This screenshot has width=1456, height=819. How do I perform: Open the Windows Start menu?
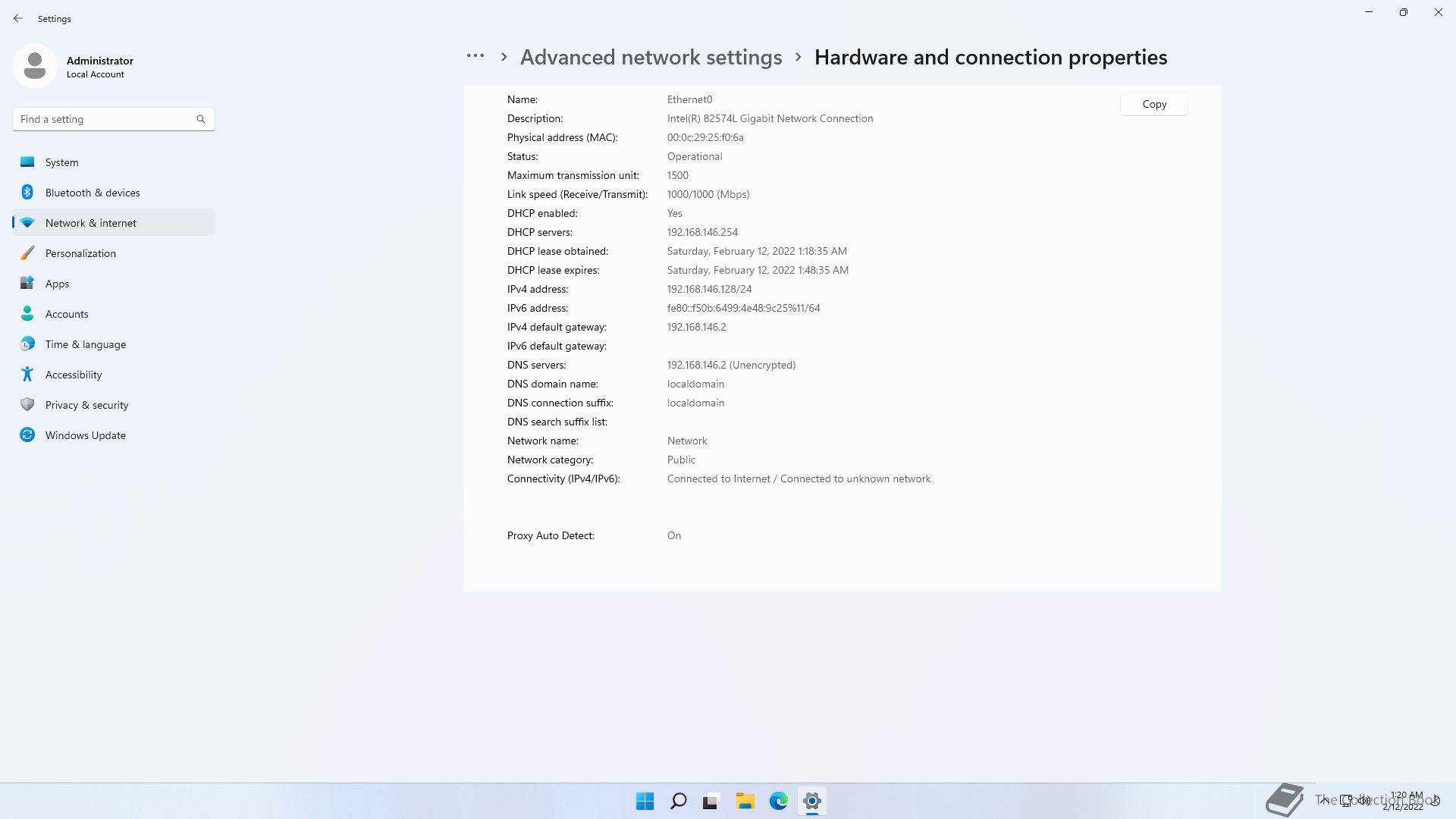coord(645,801)
